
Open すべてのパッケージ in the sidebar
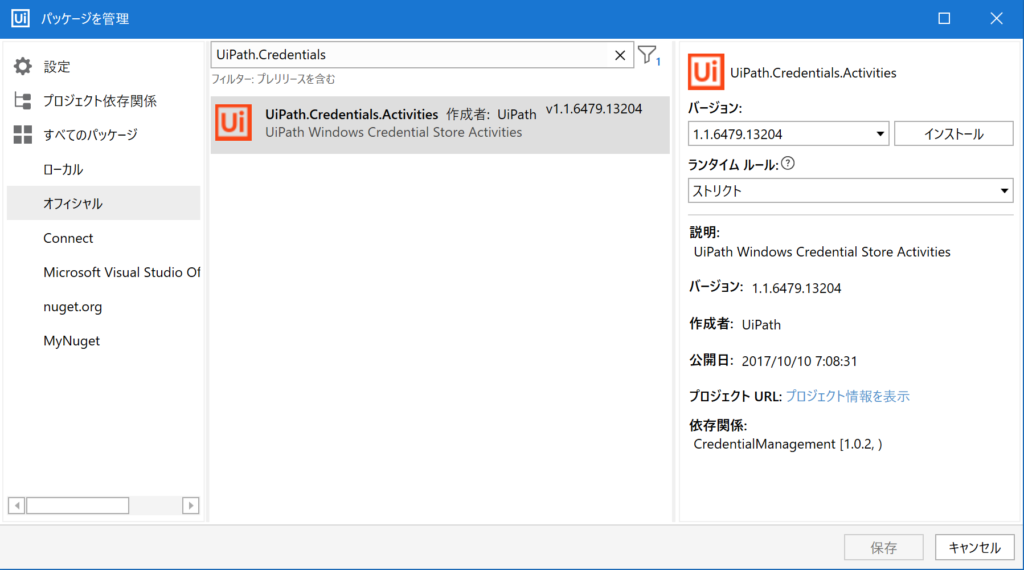point(90,135)
